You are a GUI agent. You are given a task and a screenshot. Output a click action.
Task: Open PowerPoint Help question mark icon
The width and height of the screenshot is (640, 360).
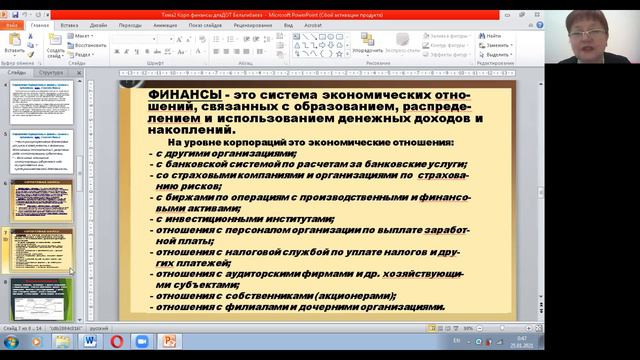pyautogui.click(x=540, y=25)
